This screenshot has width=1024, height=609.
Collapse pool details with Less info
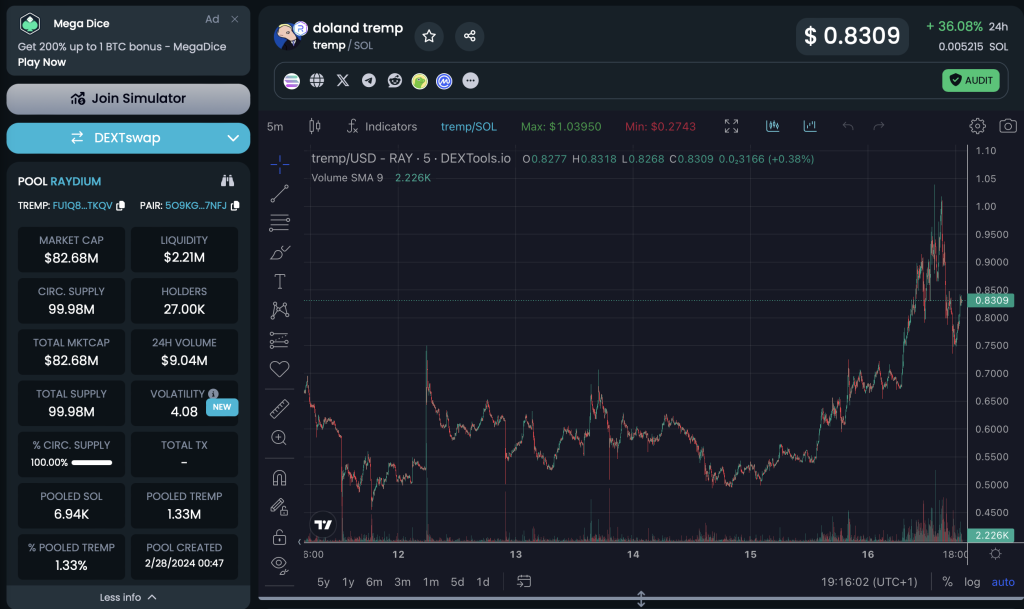[128, 597]
